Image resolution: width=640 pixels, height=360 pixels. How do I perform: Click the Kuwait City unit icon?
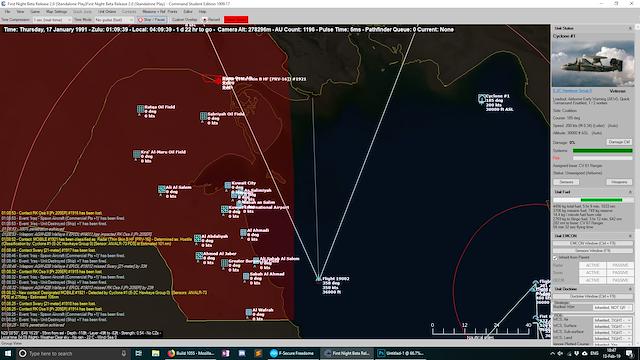click(228, 186)
